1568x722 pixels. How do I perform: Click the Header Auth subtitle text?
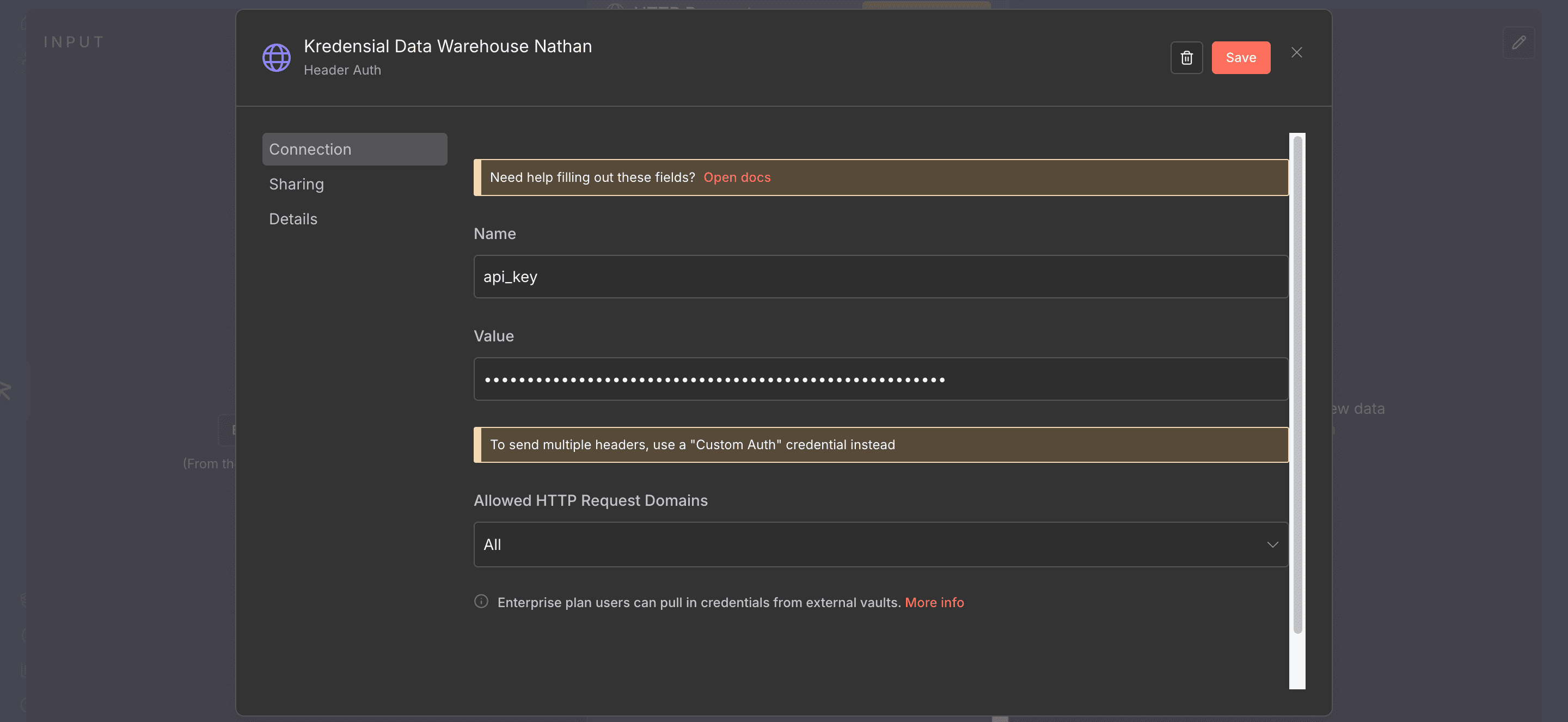[342, 70]
